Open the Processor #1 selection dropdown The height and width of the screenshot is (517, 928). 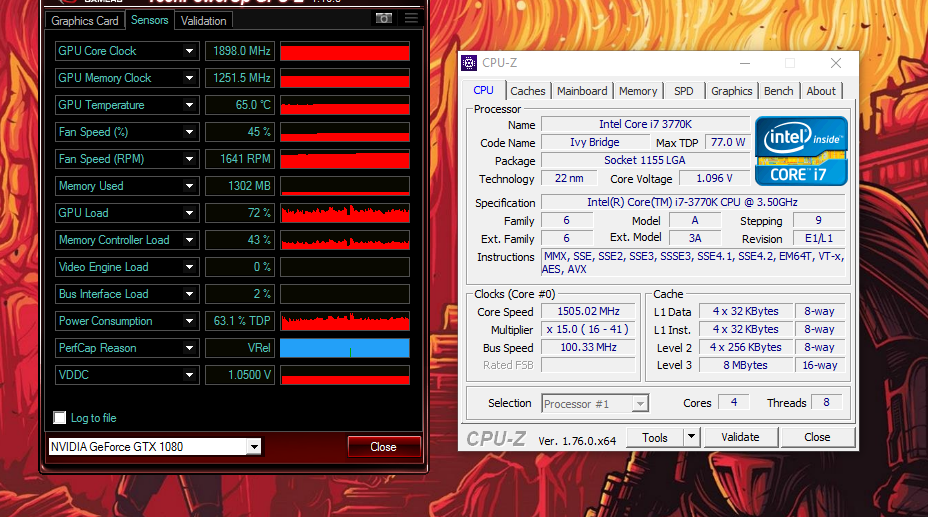(640, 403)
